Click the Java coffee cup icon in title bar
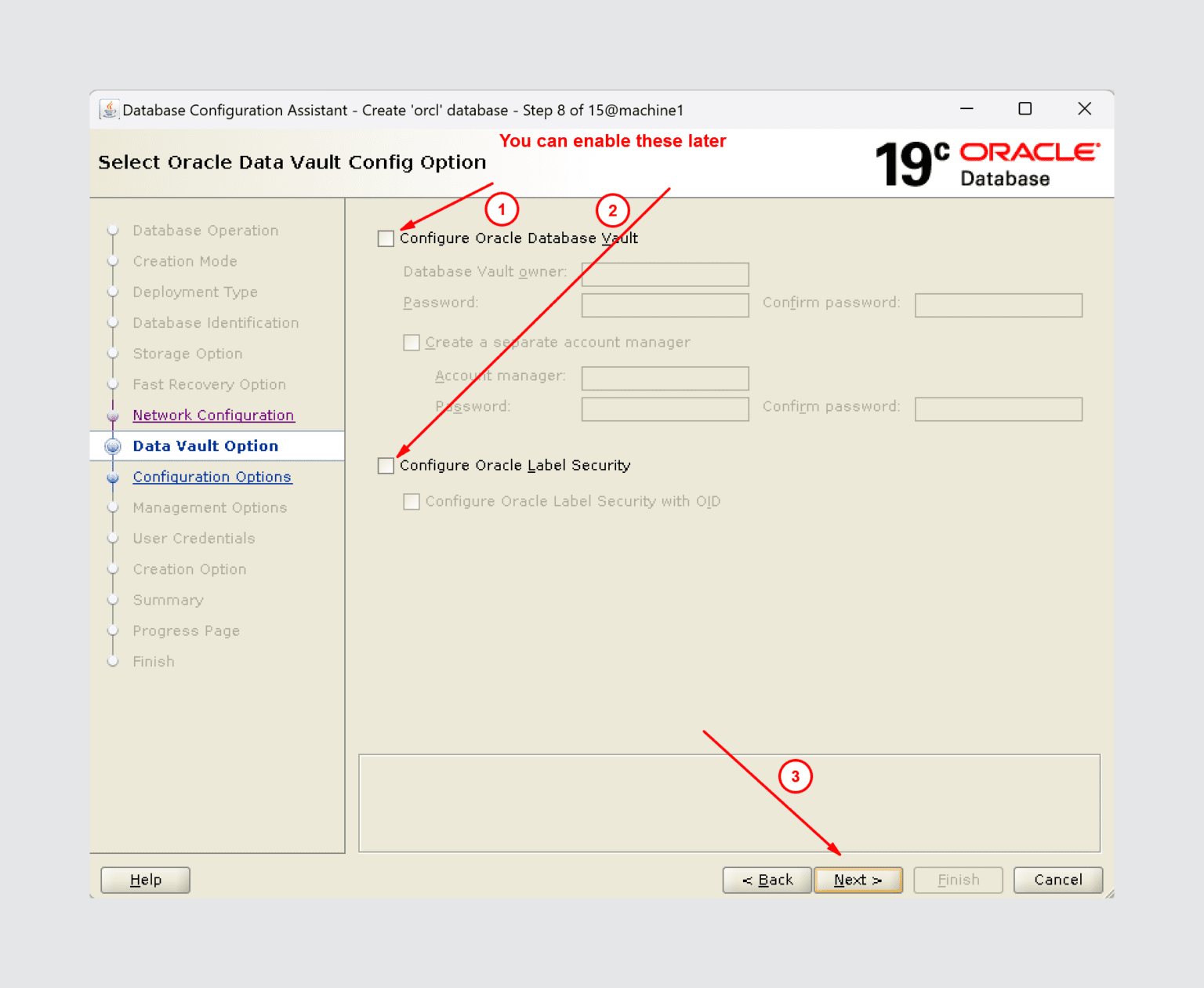 coord(109,110)
